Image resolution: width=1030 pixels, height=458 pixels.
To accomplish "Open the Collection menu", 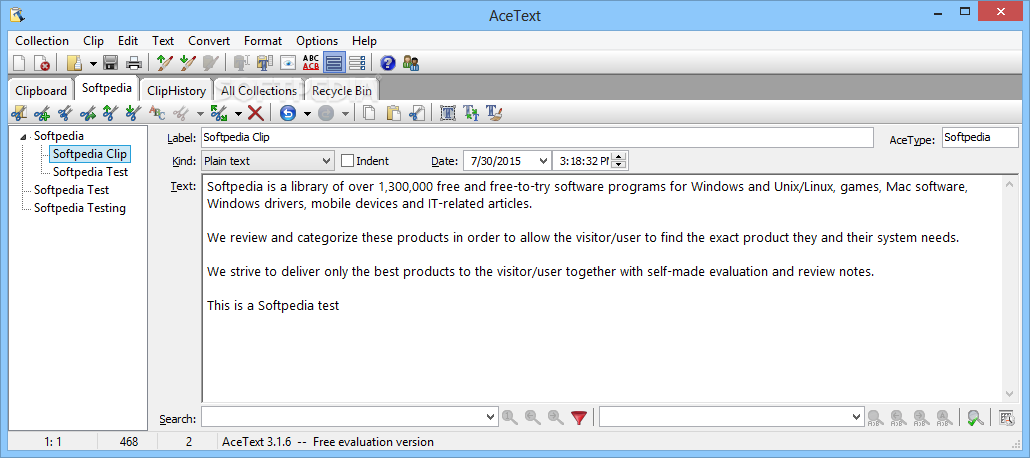I will (42, 41).
